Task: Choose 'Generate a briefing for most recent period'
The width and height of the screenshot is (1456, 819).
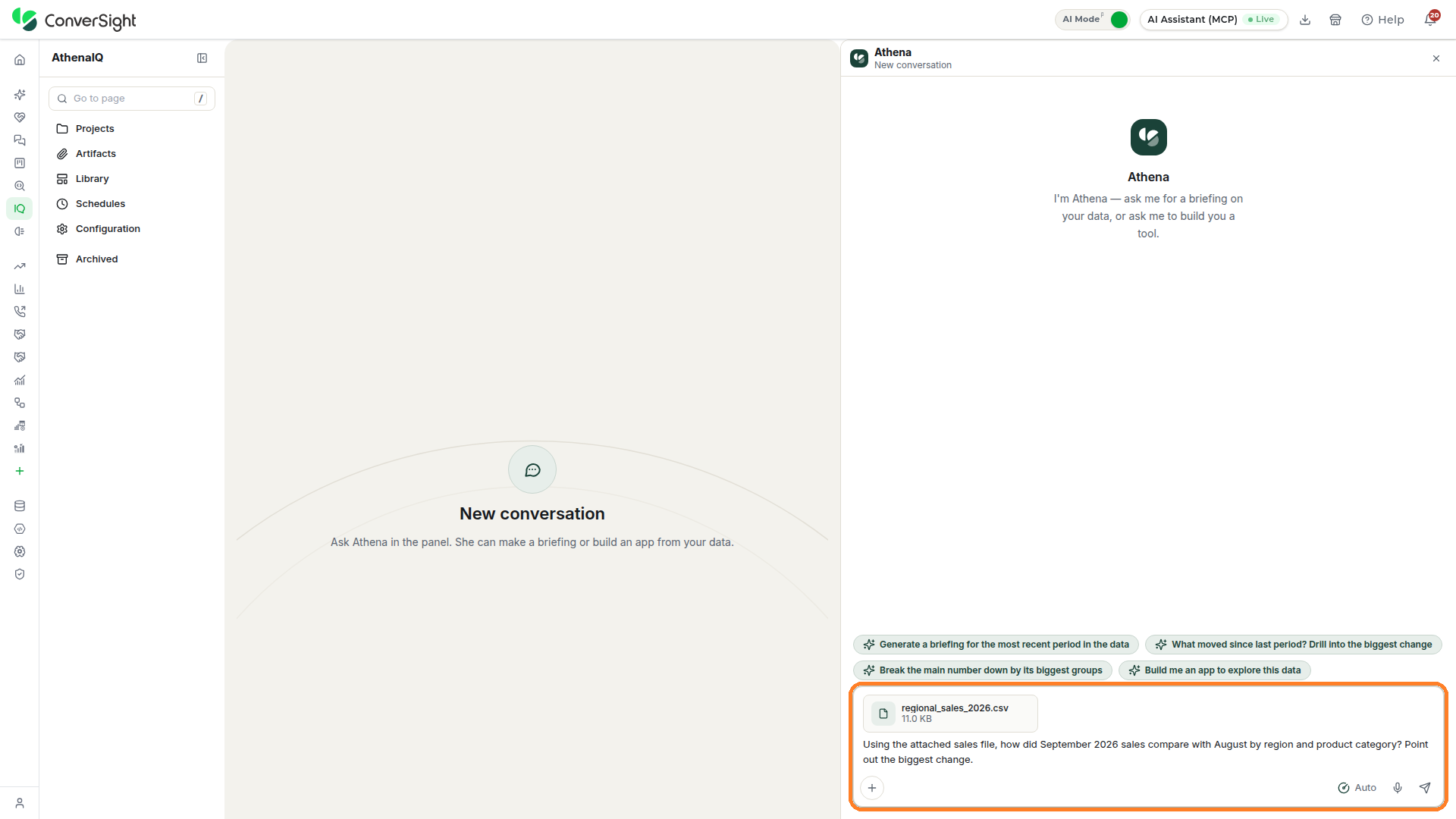Action: [x=996, y=645]
